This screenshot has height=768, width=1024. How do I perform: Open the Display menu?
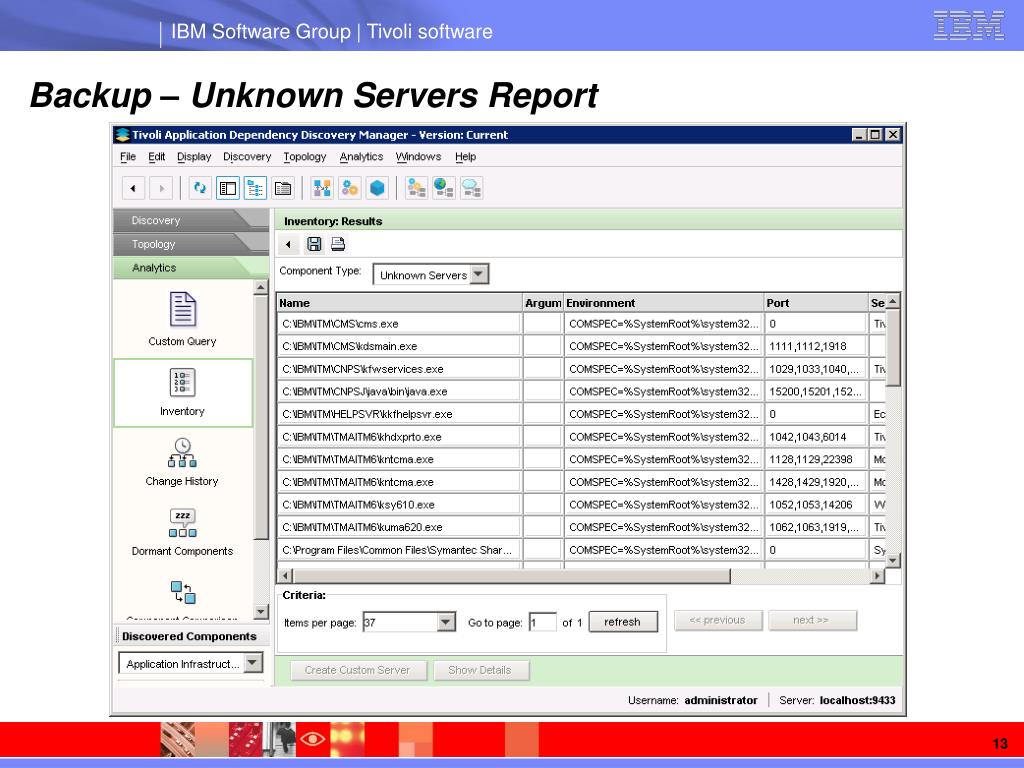pos(194,157)
